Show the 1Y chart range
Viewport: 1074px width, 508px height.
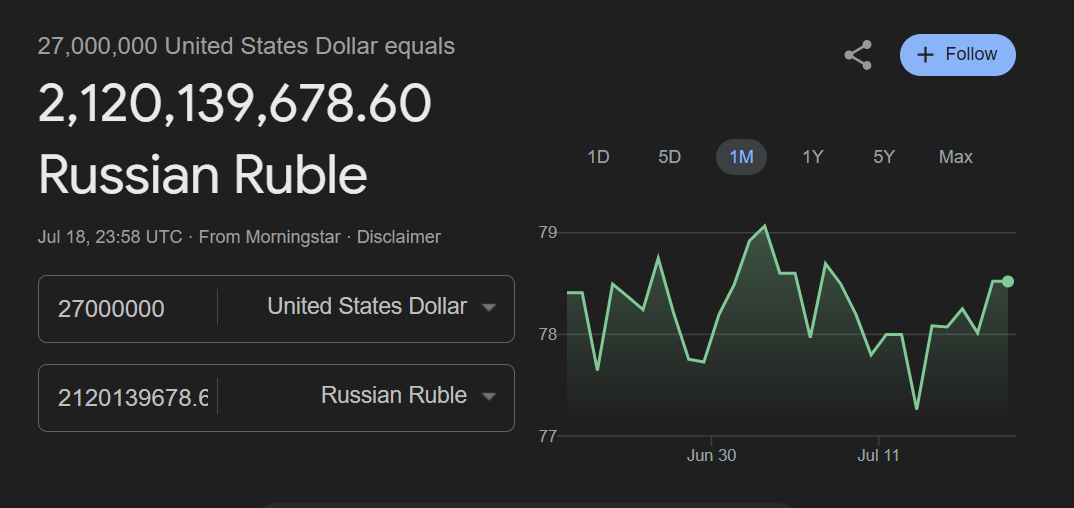[x=812, y=157]
